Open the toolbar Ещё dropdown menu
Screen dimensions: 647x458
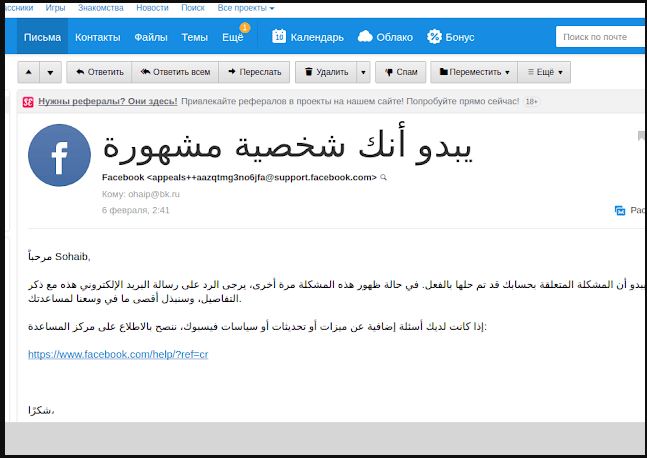[x=544, y=72]
